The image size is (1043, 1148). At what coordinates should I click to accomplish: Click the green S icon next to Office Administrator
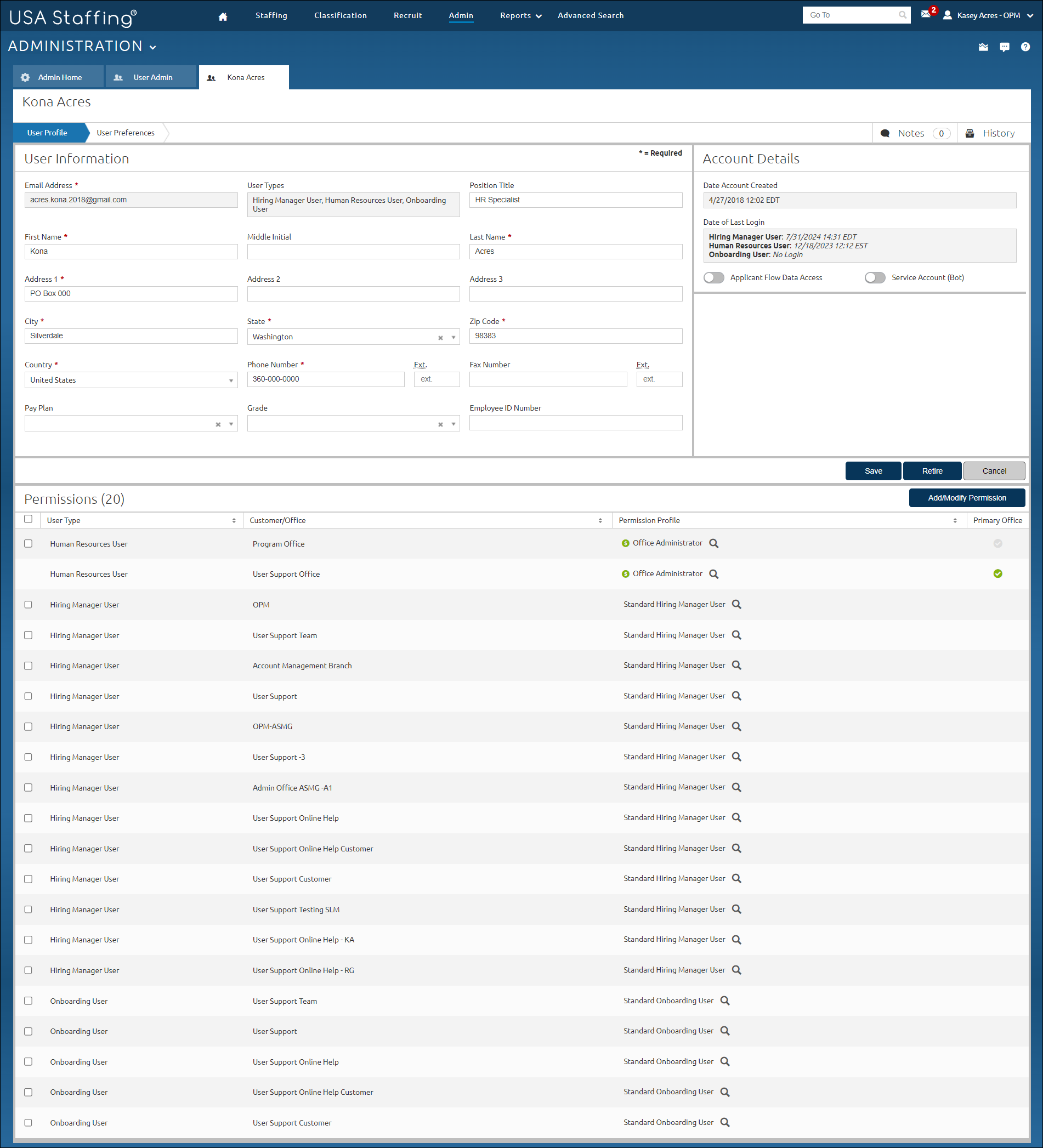626,543
